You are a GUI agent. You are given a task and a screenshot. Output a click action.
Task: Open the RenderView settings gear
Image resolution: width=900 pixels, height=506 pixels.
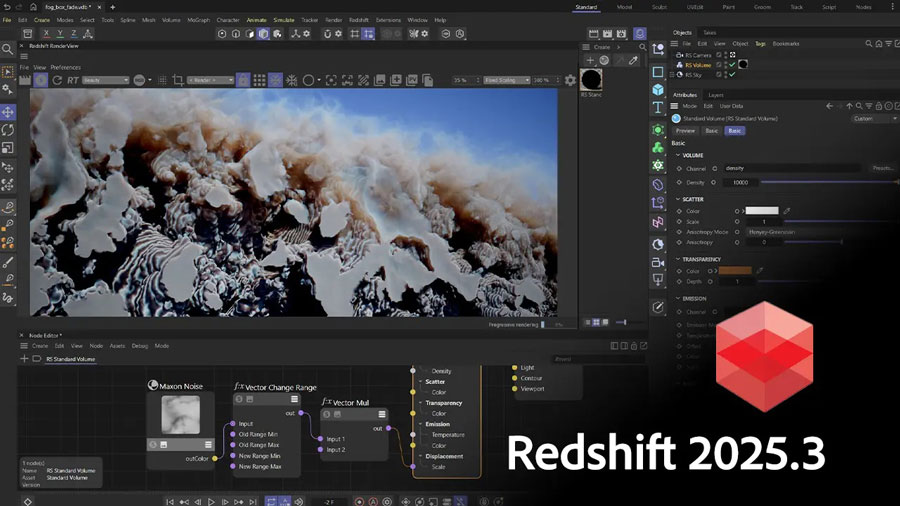[x=570, y=80]
